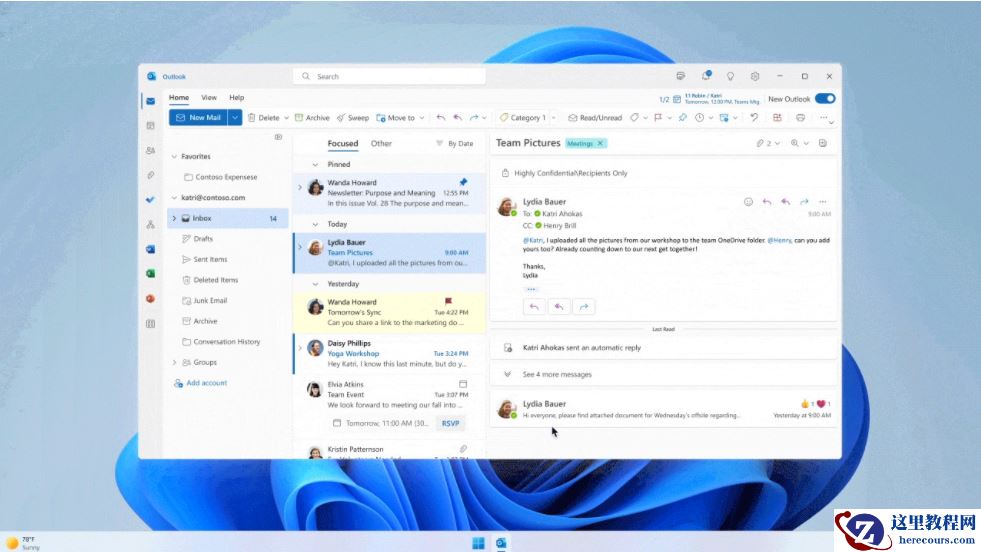The width and height of the screenshot is (981, 552).
Task: Click the Snooze clock icon in ribbon
Action: pyautogui.click(x=699, y=118)
